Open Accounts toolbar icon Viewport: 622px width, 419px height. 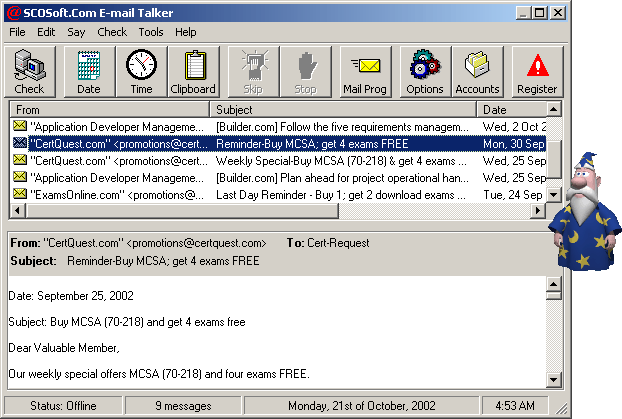pos(477,72)
